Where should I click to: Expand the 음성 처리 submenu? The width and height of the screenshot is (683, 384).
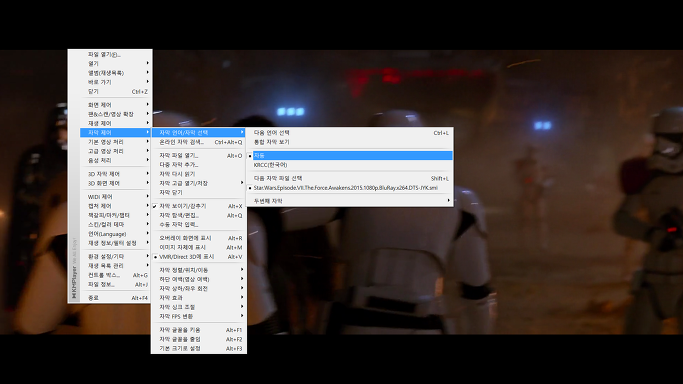(115, 160)
